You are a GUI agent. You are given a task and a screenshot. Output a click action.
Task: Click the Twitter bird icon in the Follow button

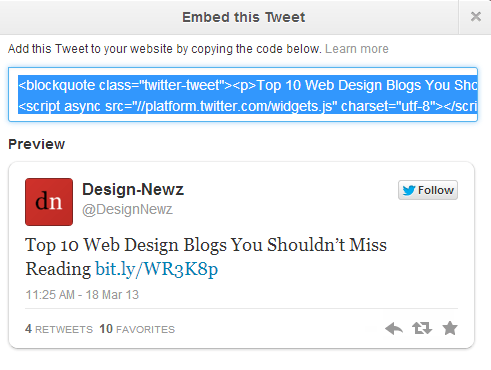[x=409, y=190]
